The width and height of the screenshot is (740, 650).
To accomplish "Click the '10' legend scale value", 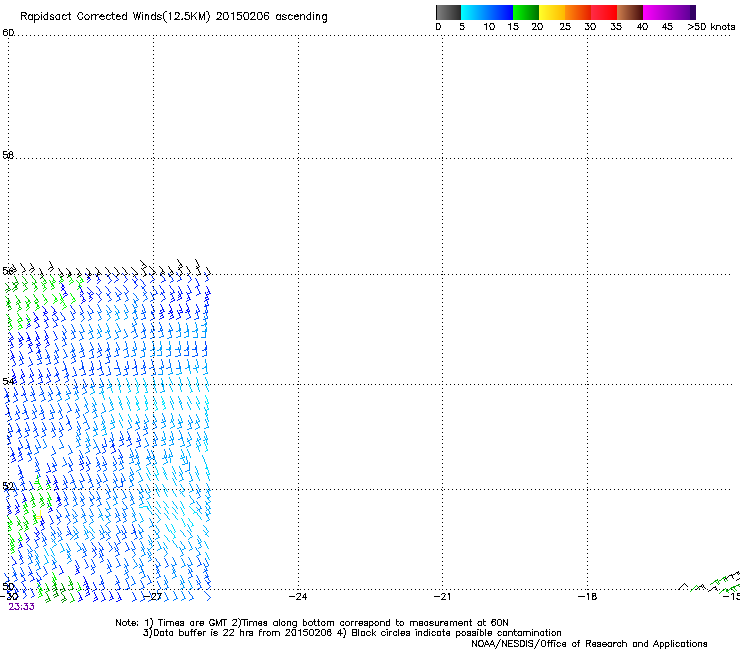I will (x=489, y=27).
